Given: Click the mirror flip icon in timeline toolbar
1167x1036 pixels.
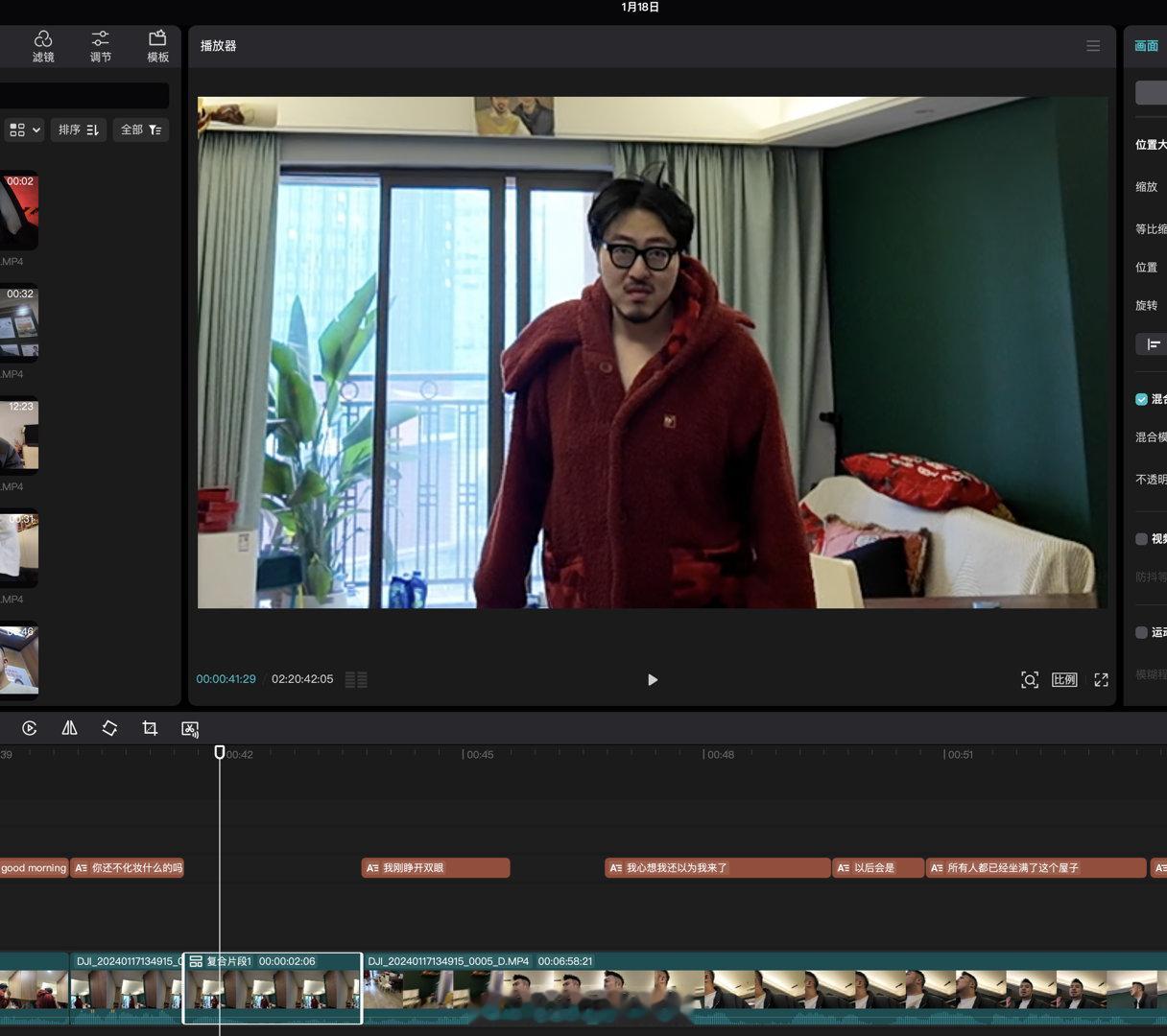Looking at the screenshot, I should 70,728.
